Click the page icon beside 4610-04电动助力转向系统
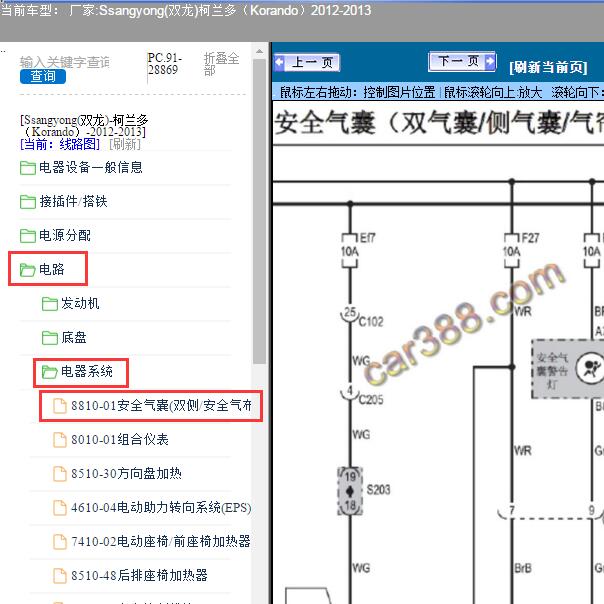The image size is (604, 604). [60, 507]
